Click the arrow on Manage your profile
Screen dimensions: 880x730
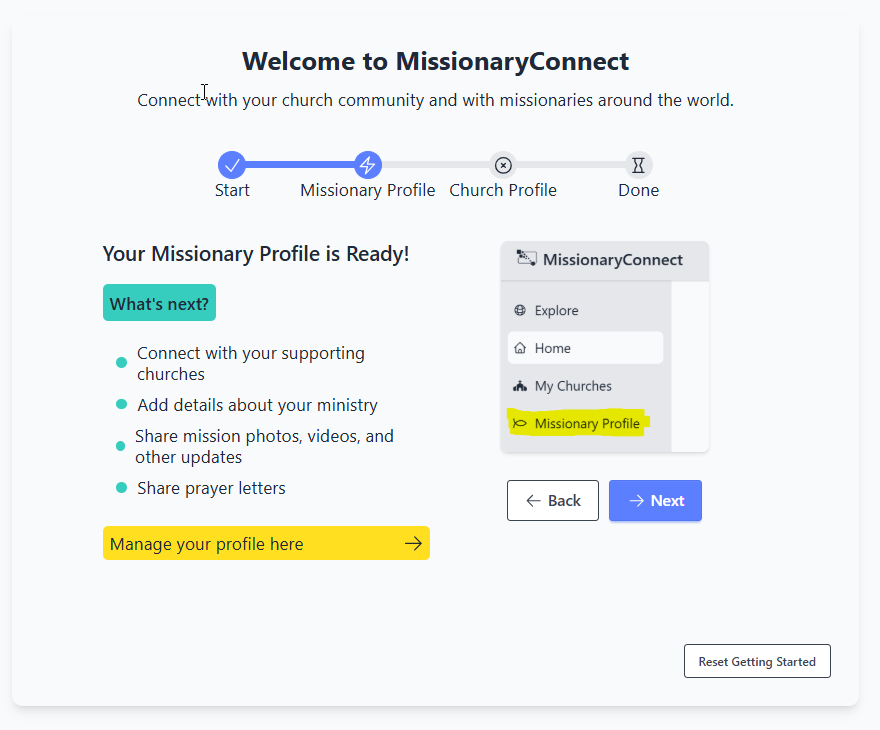click(x=413, y=543)
